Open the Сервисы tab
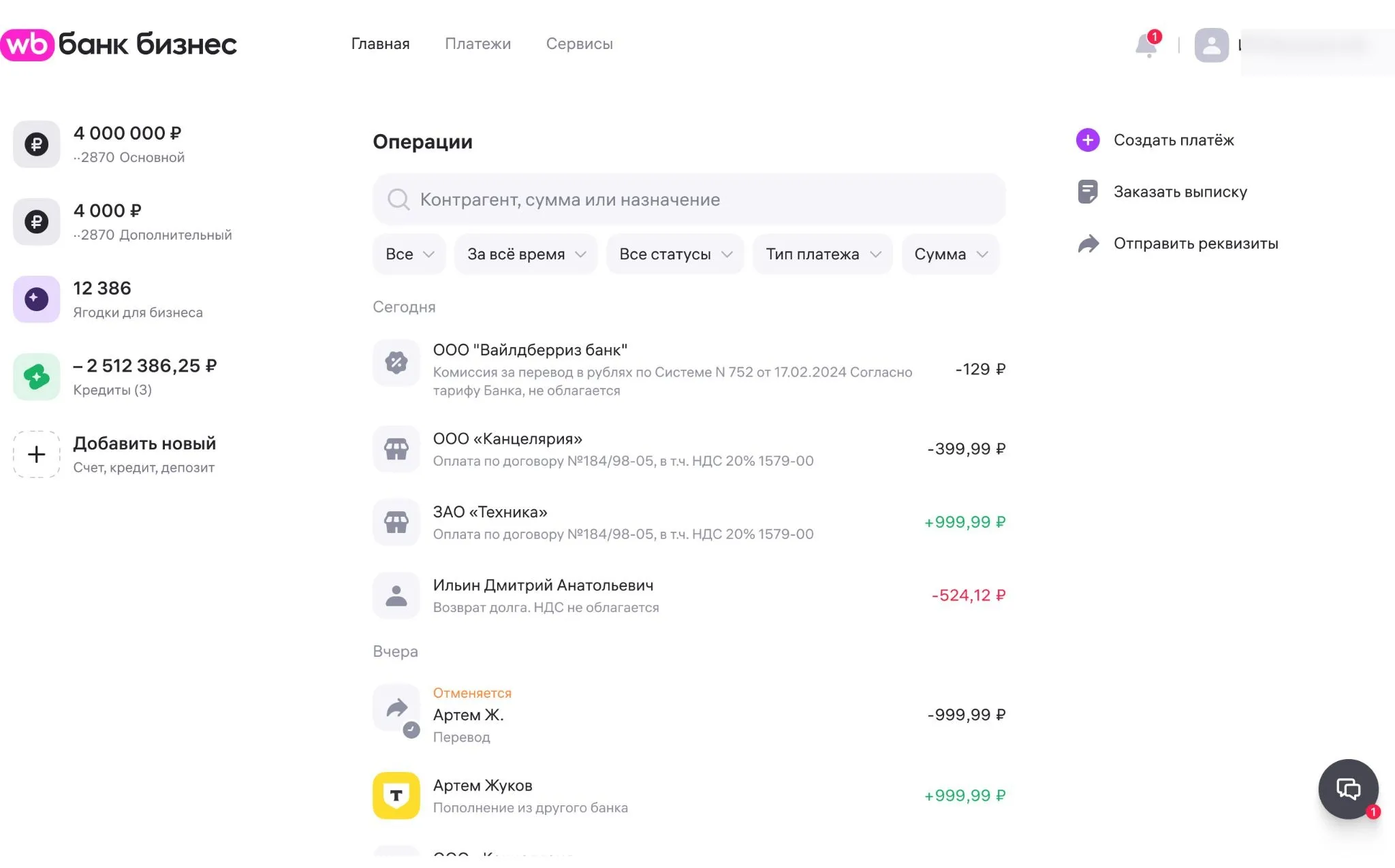Viewport: 1395px width, 868px height. point(580,44)
